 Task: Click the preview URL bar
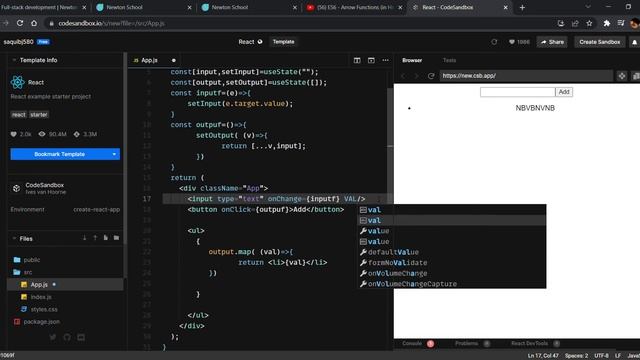pos(526,76)
